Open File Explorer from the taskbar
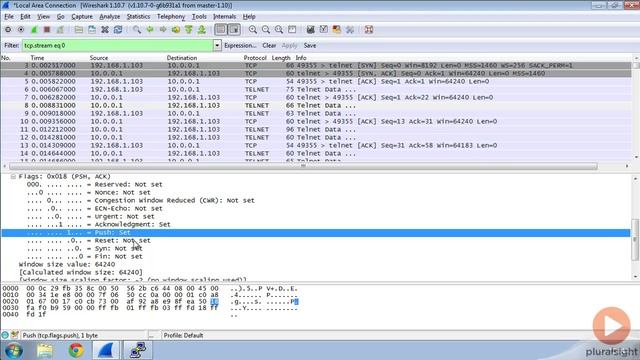This screenshot has width=640, height=360. 45,350
